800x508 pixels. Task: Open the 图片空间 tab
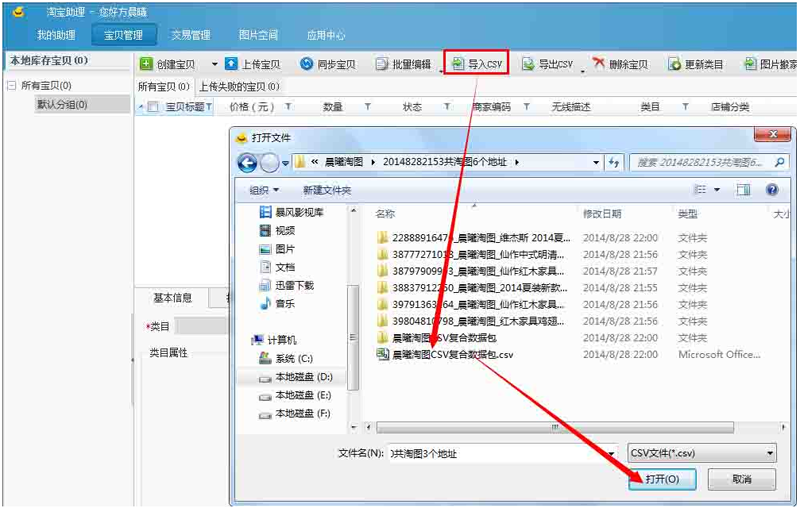[258, 35]
